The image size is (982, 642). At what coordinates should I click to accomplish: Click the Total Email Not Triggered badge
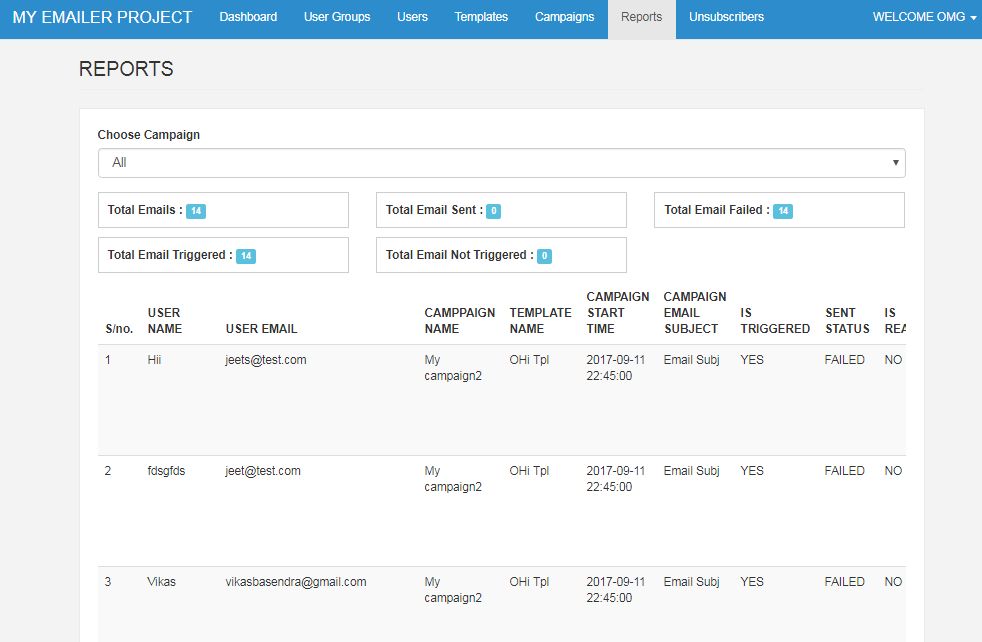pyautogui.click(x=544, y=256)
